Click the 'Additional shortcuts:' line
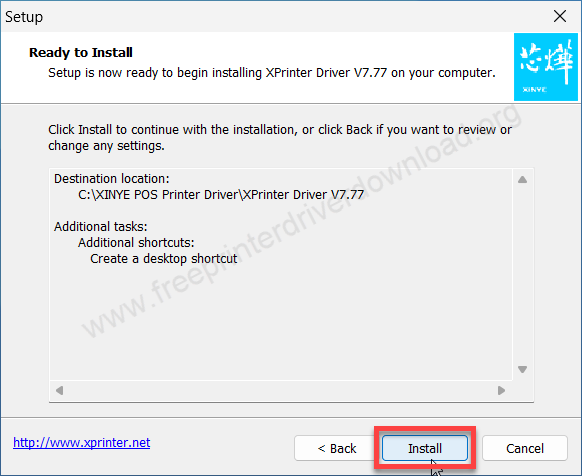 136,242
